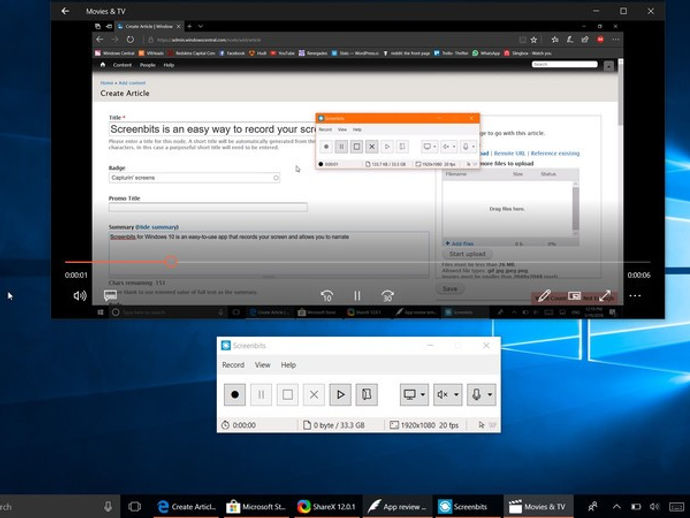Click the '0:00:00' elapsed time in Screenbits
This screenshot has height=518, width=690.
(x=244, y=425)
